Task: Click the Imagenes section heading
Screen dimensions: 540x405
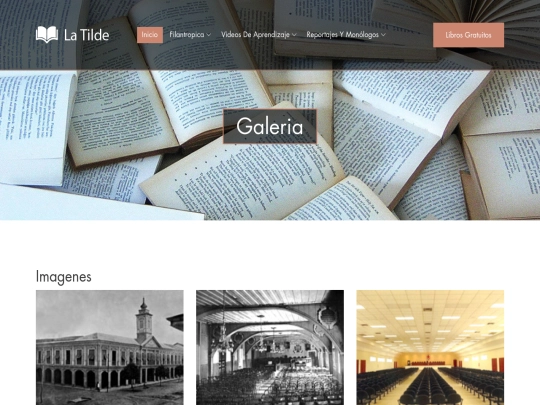Action: tap(64, 277)
